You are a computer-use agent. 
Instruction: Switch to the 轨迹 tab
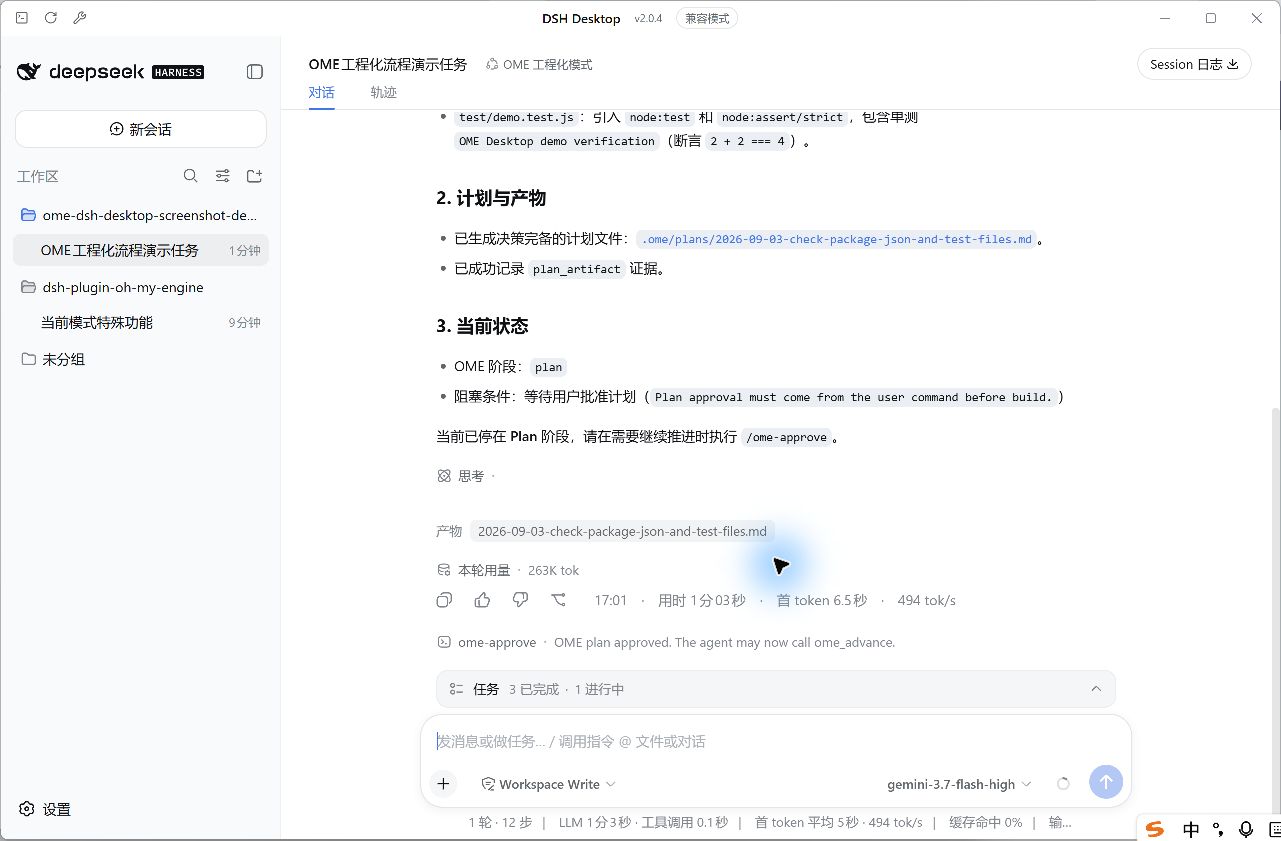(x=383, y=93)
